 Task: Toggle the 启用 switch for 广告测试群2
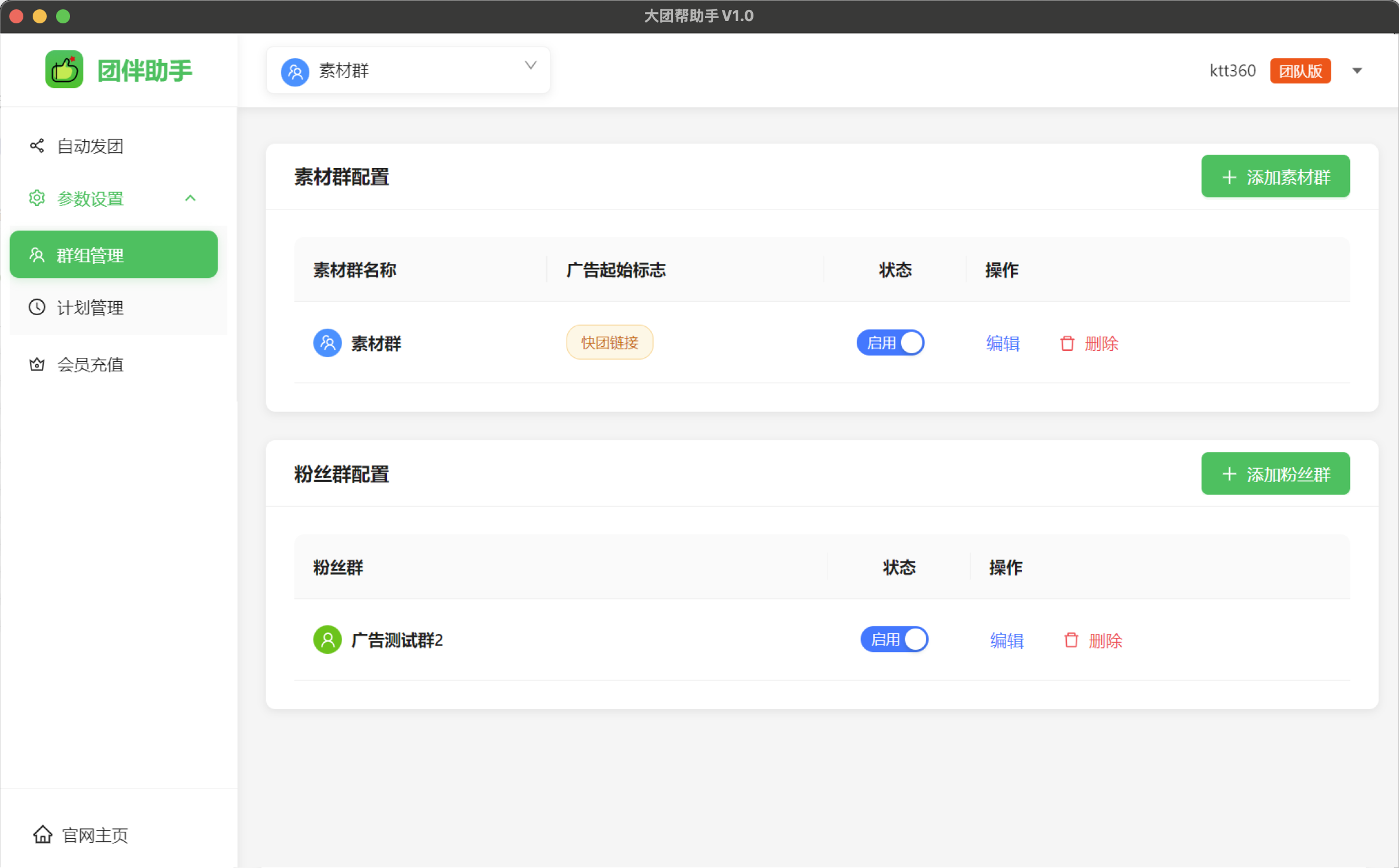[894, 639]
